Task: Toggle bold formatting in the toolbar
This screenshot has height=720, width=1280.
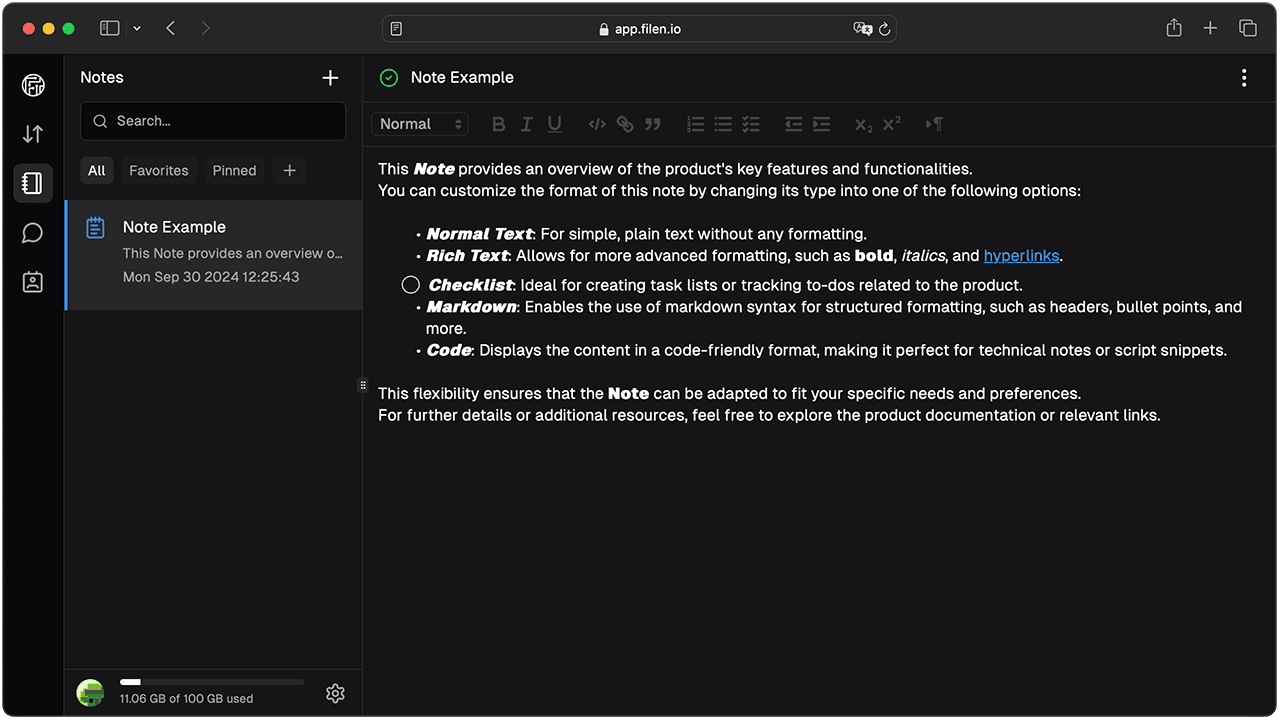Action: click(x=498, y=124)
